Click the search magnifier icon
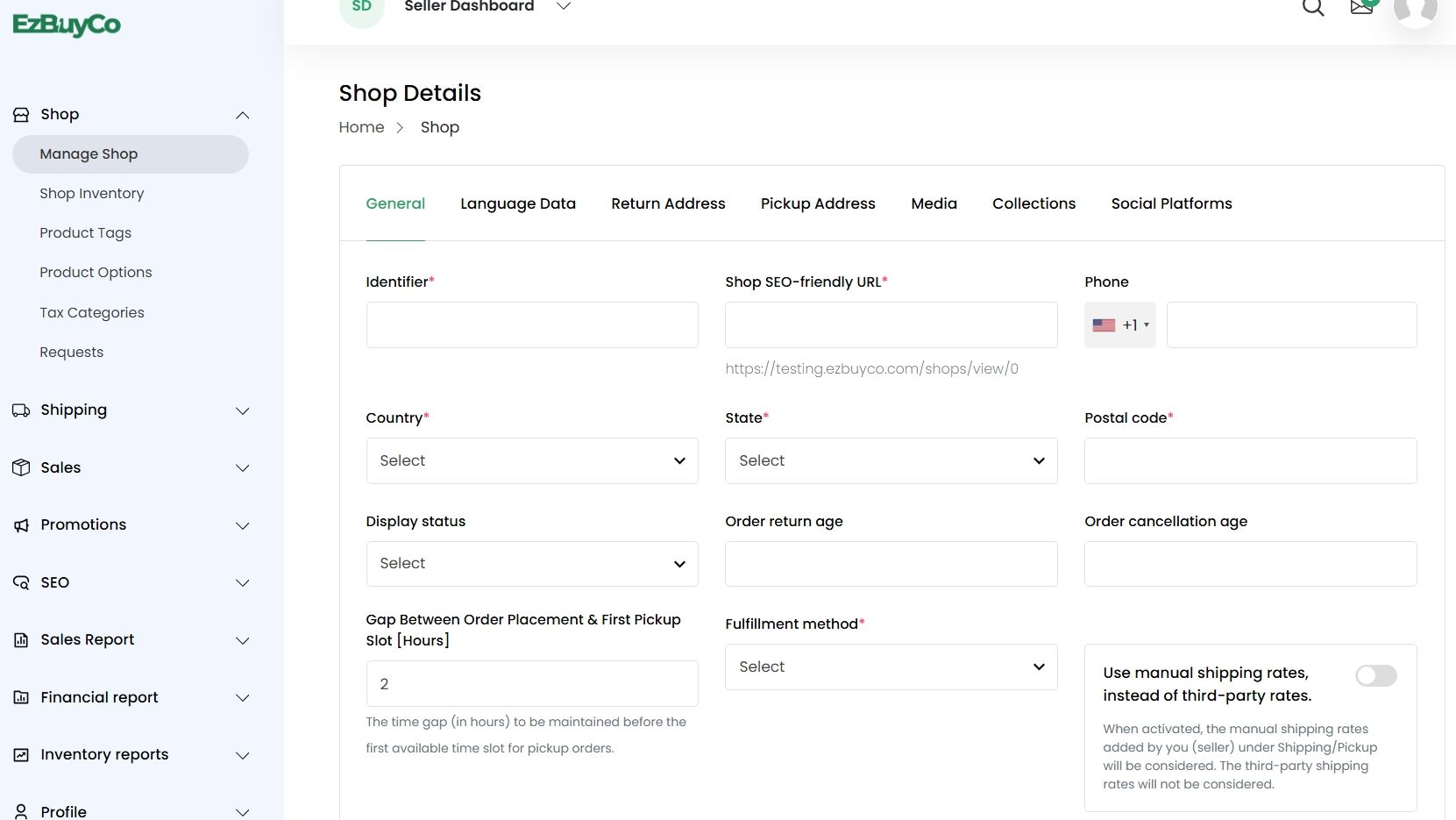The width and height of the screenshot is (1456, 820). coord(1312,8)
